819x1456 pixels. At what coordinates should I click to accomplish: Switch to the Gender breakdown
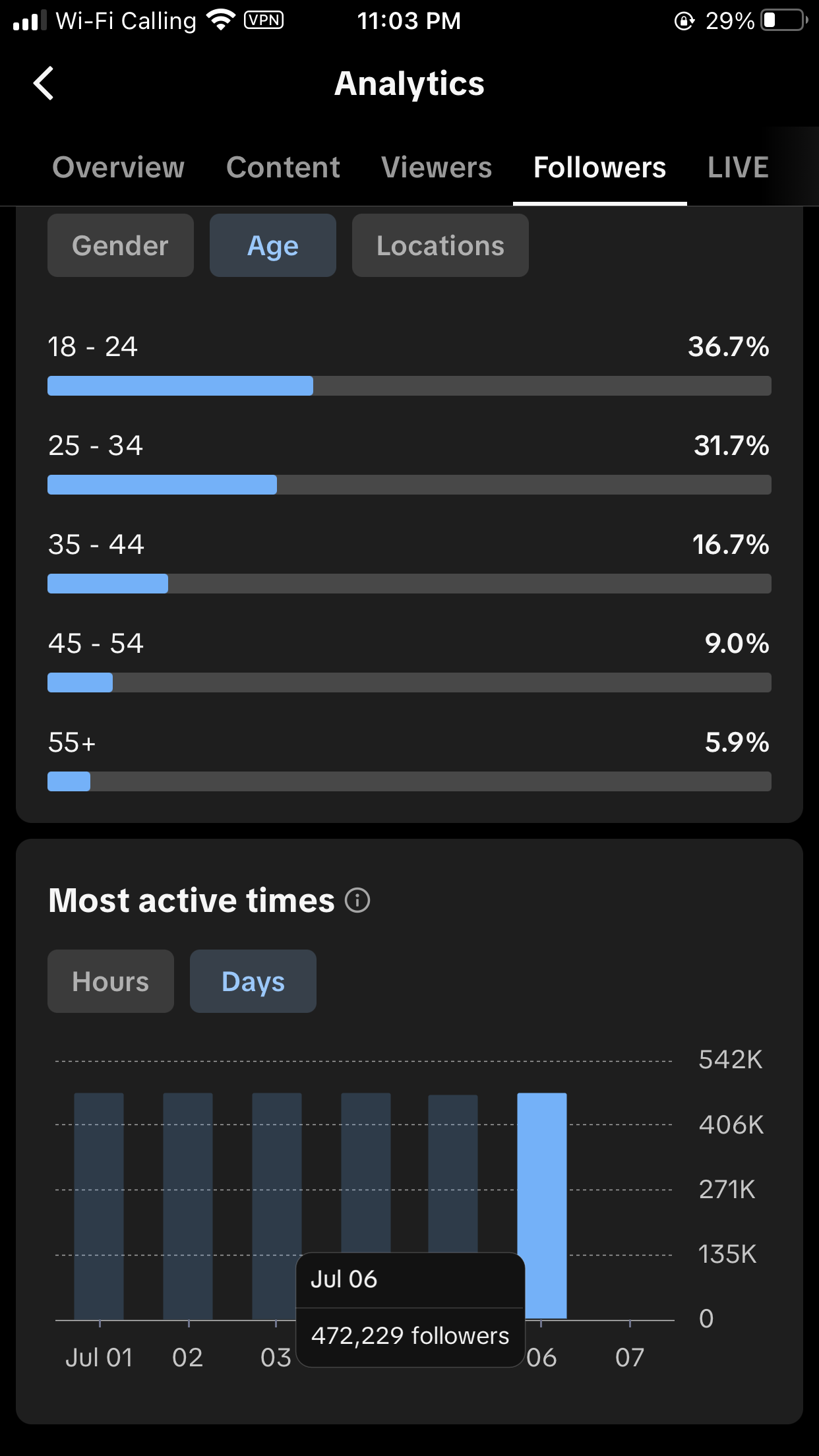120,245
